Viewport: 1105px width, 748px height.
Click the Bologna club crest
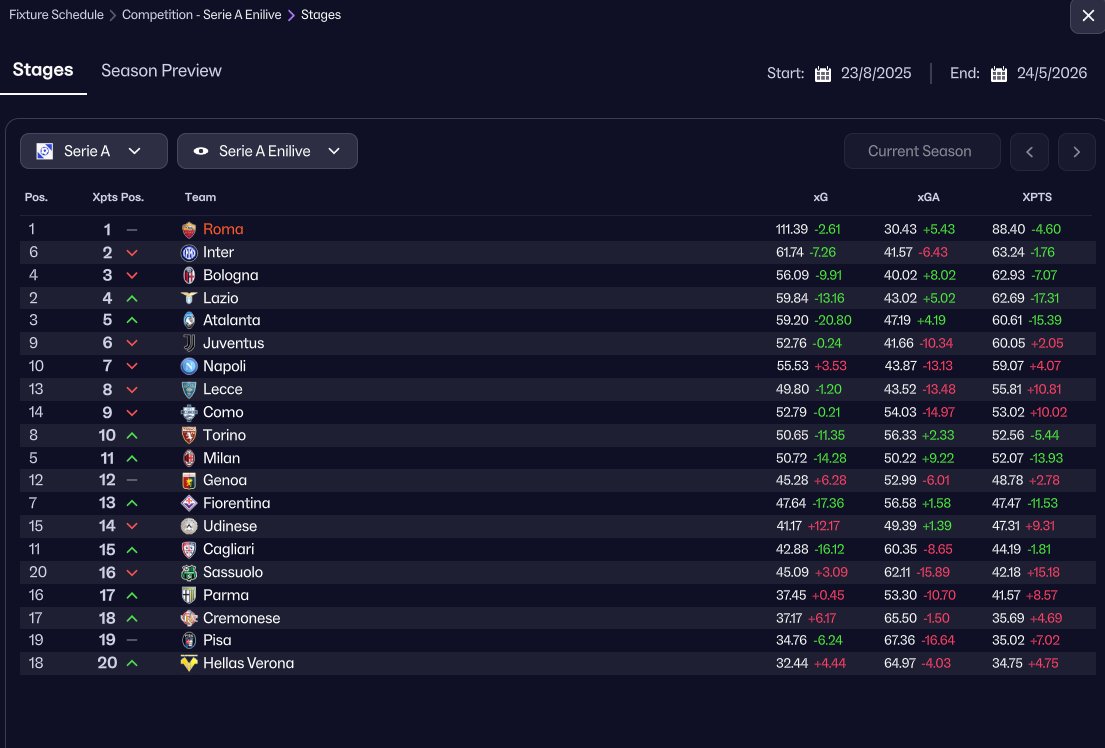click(189, 276)
